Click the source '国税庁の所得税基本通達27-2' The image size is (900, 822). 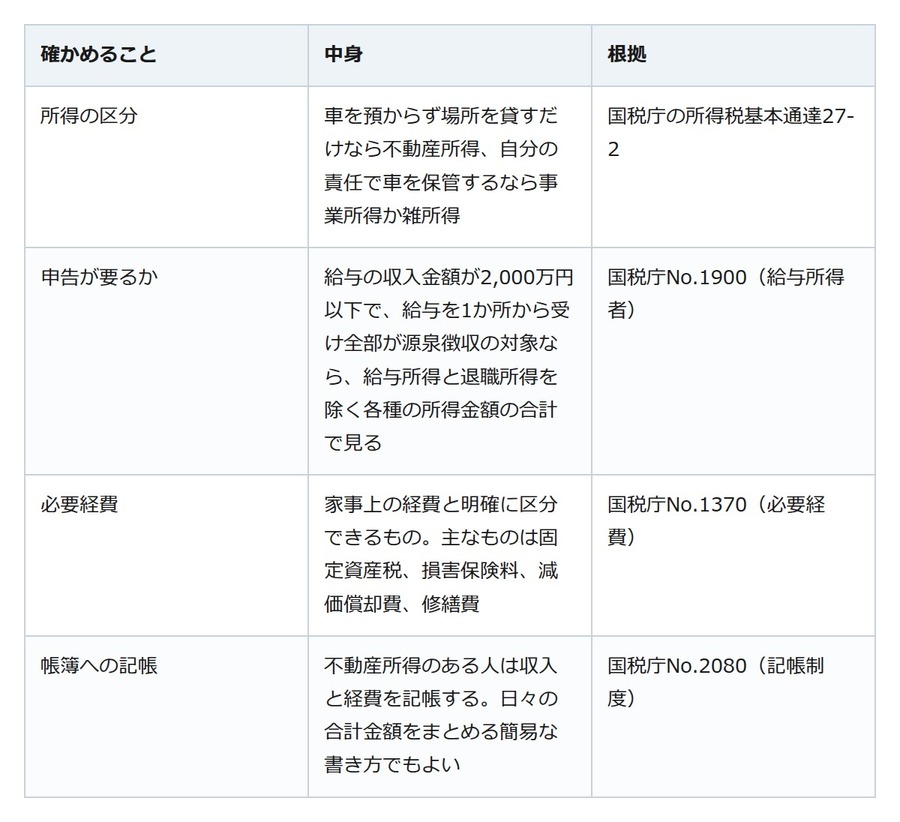(731, 133)
